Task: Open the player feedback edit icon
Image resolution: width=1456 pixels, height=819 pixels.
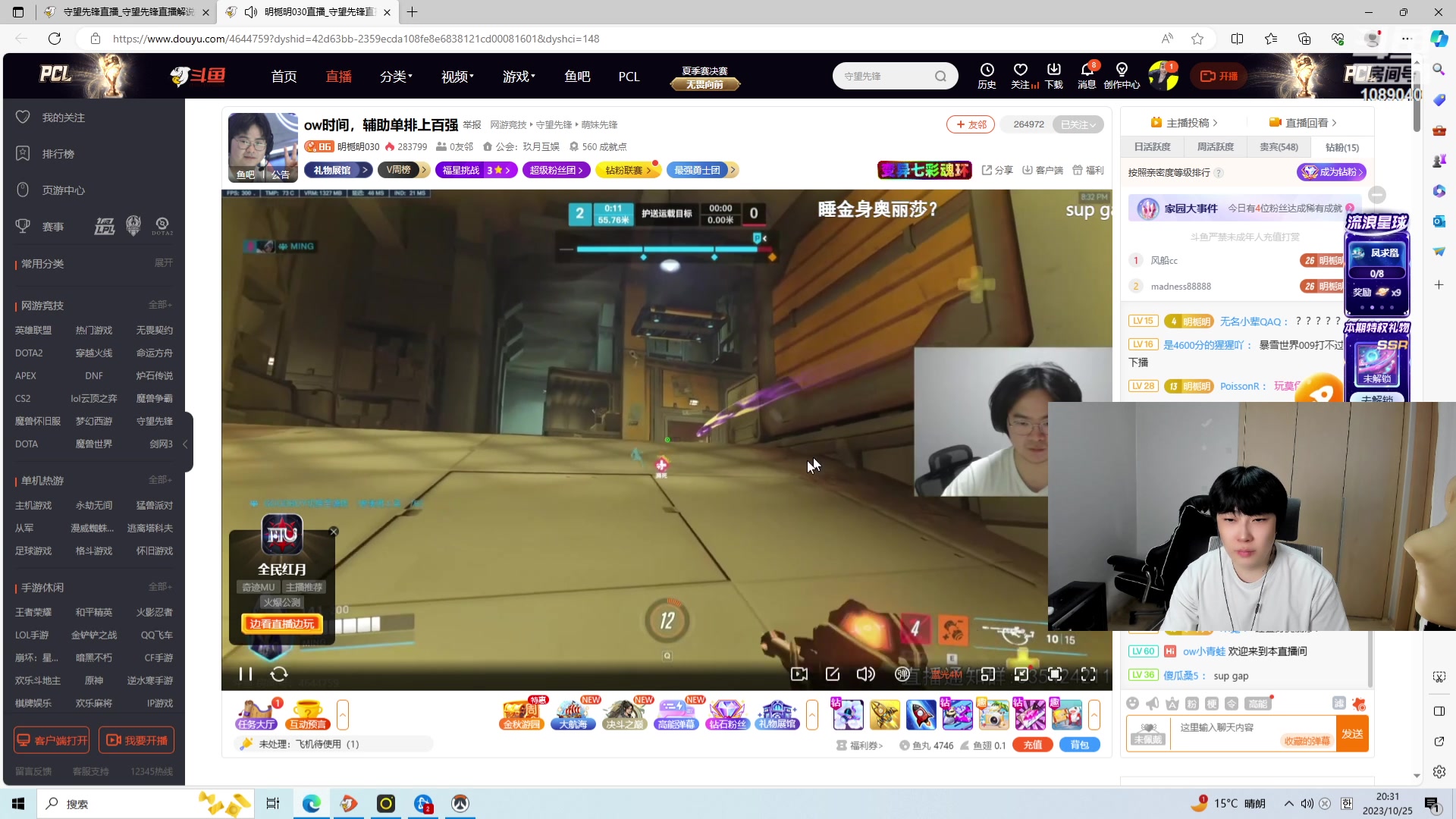Action: point(833,674)
